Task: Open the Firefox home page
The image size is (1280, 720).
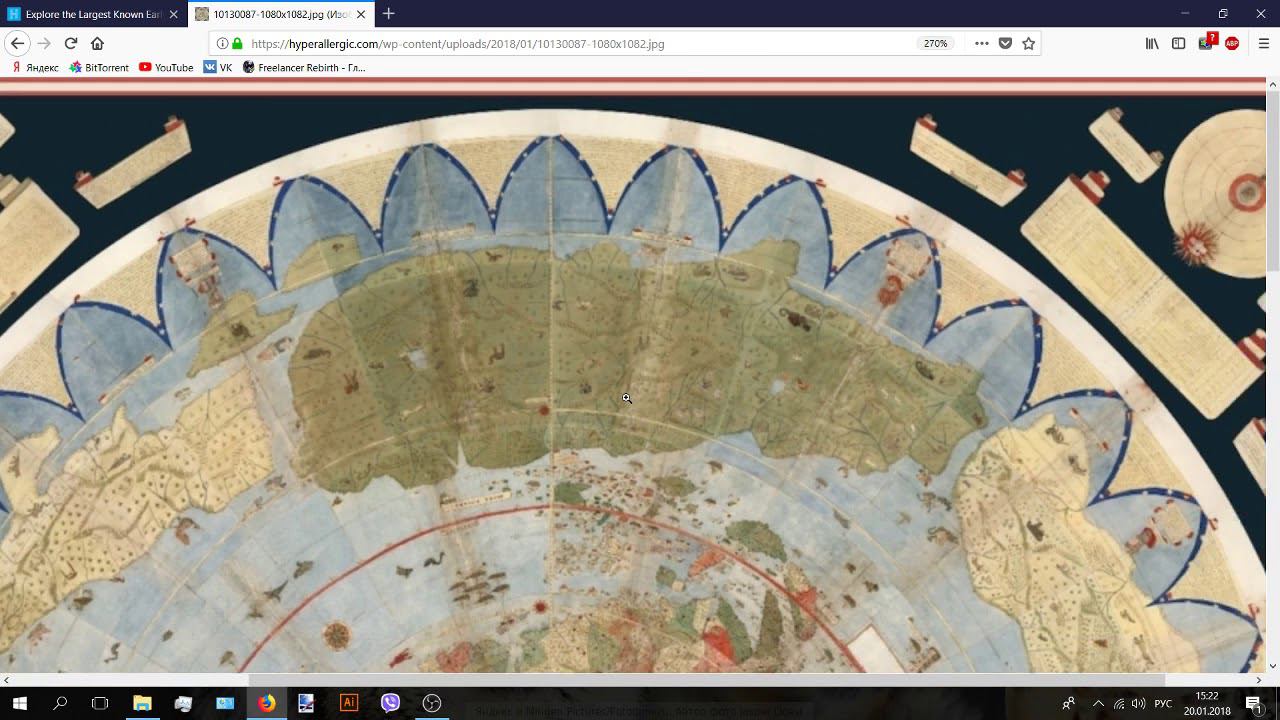Action: [x=97, y=43]
